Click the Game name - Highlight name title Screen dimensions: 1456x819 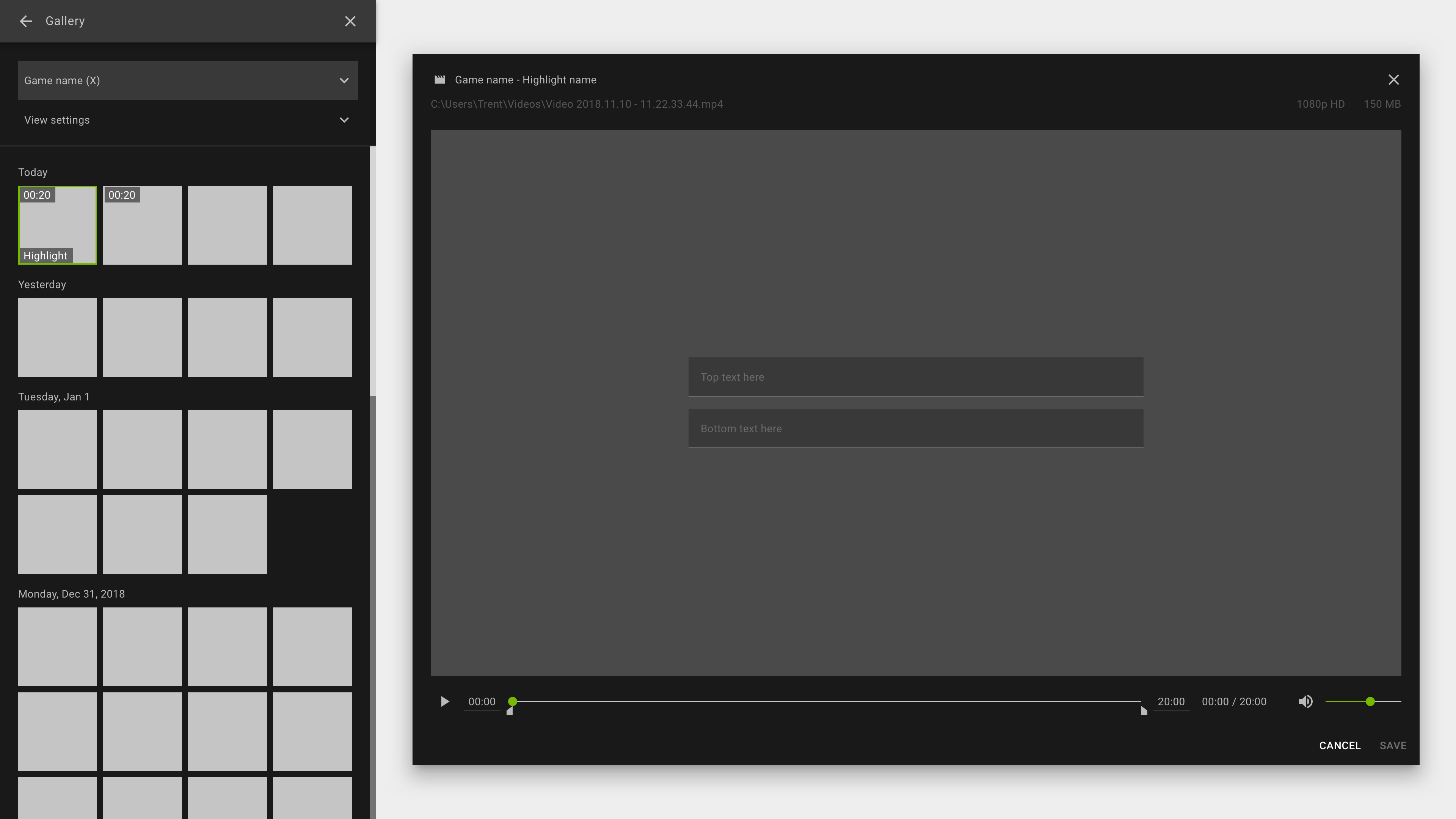(x=525, y=80)
